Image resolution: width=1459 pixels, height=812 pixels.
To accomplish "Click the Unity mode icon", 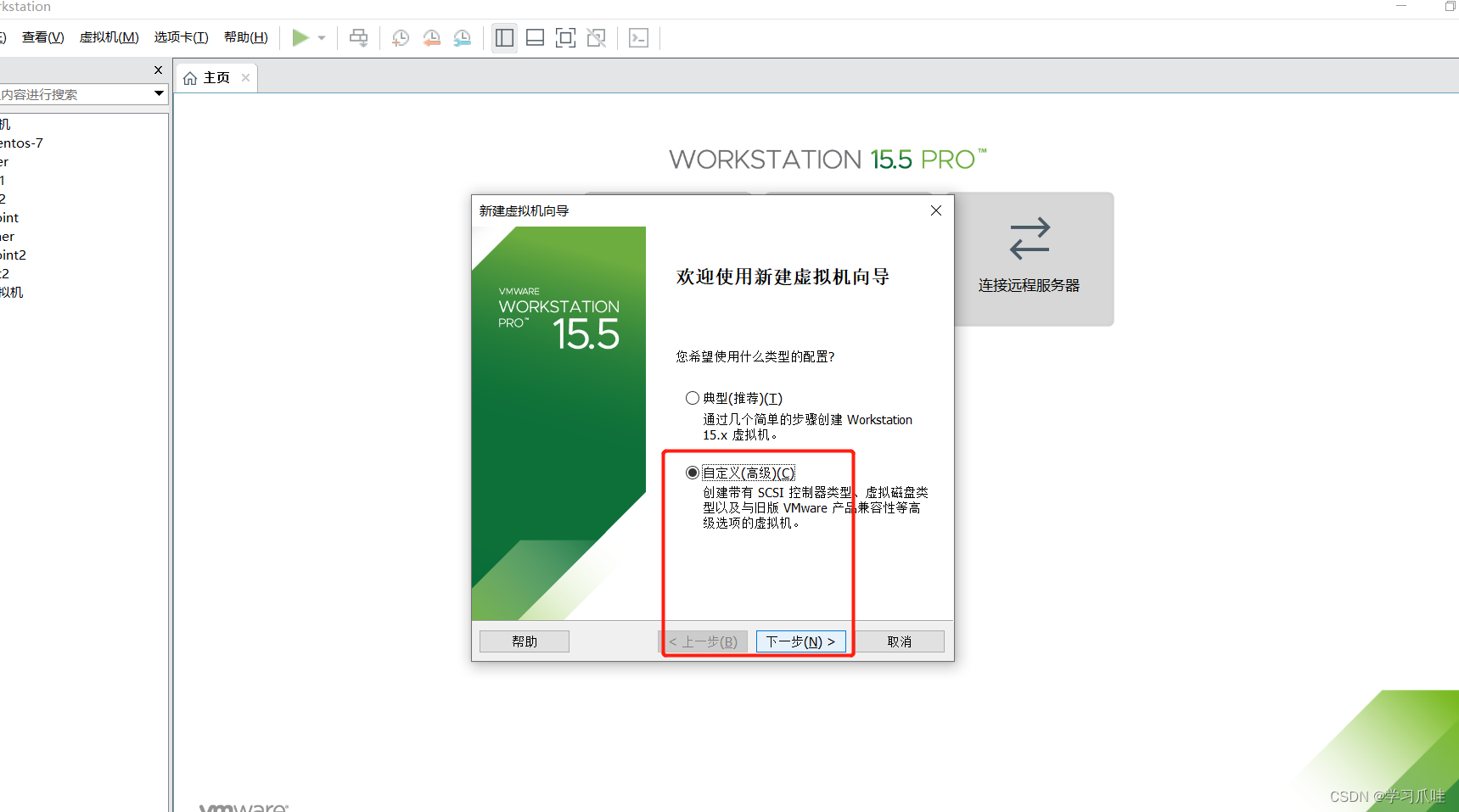I will 597,38.
